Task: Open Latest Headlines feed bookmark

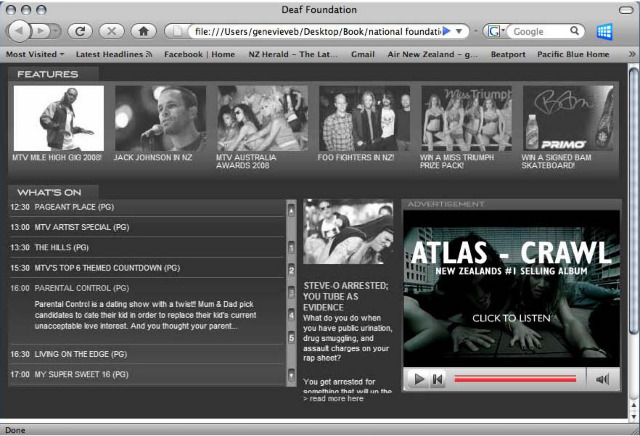Action: coord(114,54)
